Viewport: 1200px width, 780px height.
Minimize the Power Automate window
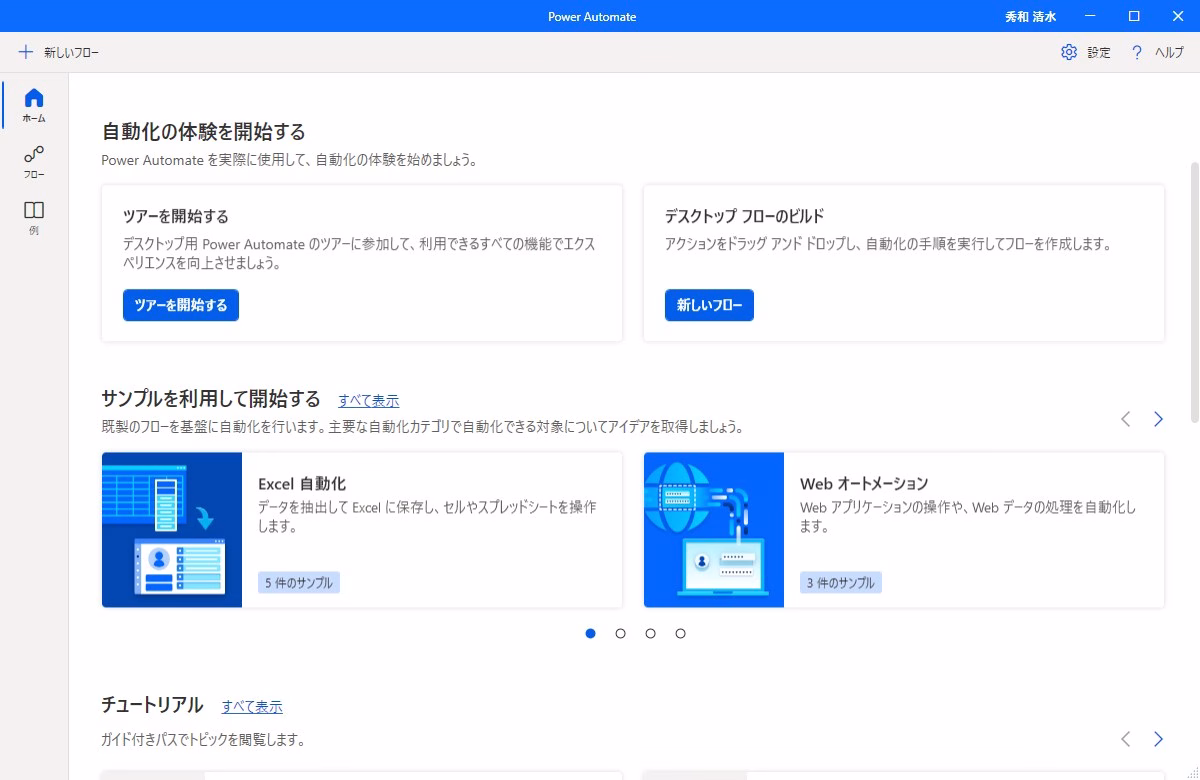coord(1090,16)
